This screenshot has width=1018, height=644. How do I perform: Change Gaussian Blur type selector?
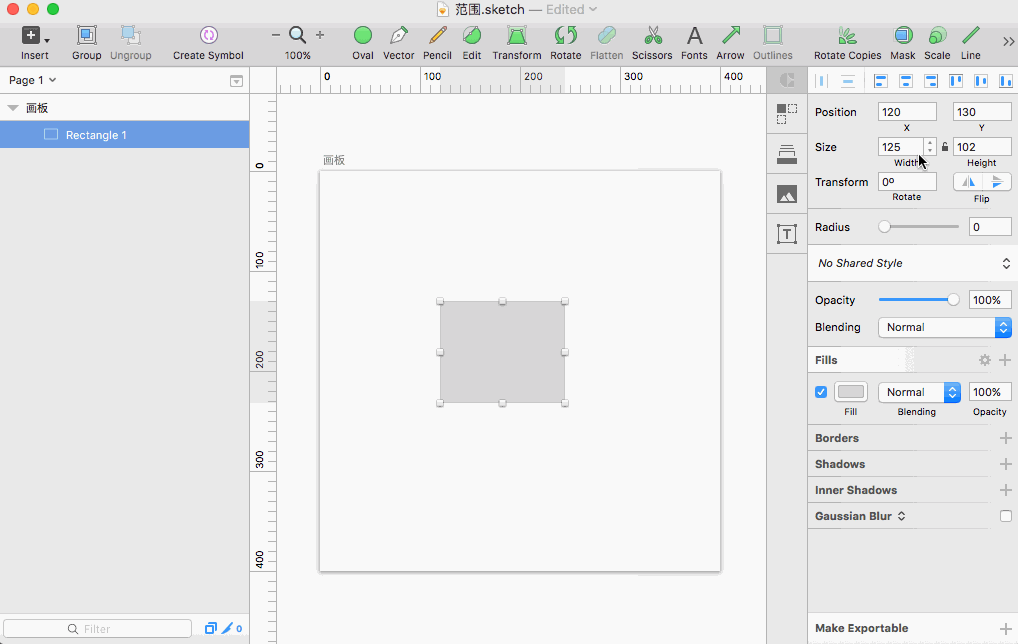(902, 516)
